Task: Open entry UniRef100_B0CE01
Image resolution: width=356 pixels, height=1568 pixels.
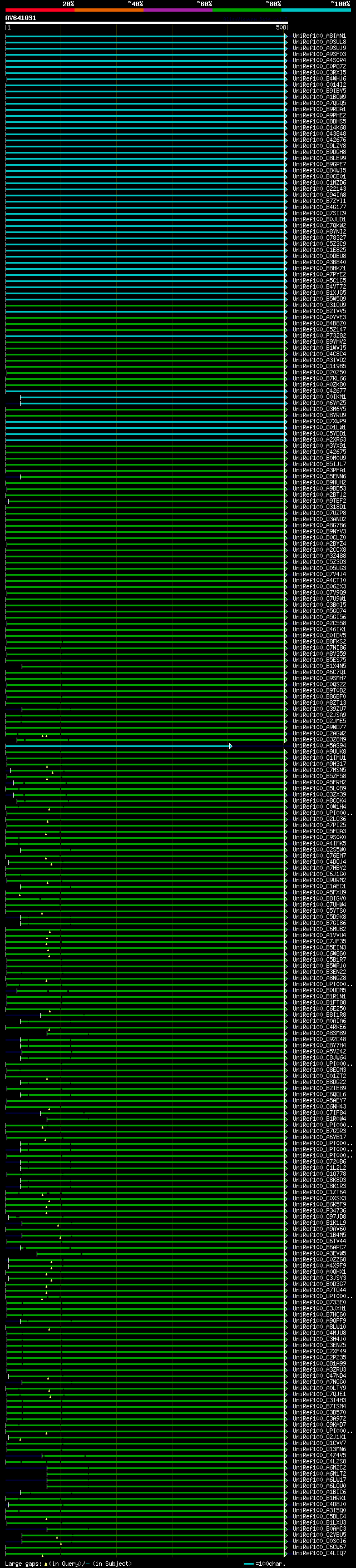Action: (319, 176)
